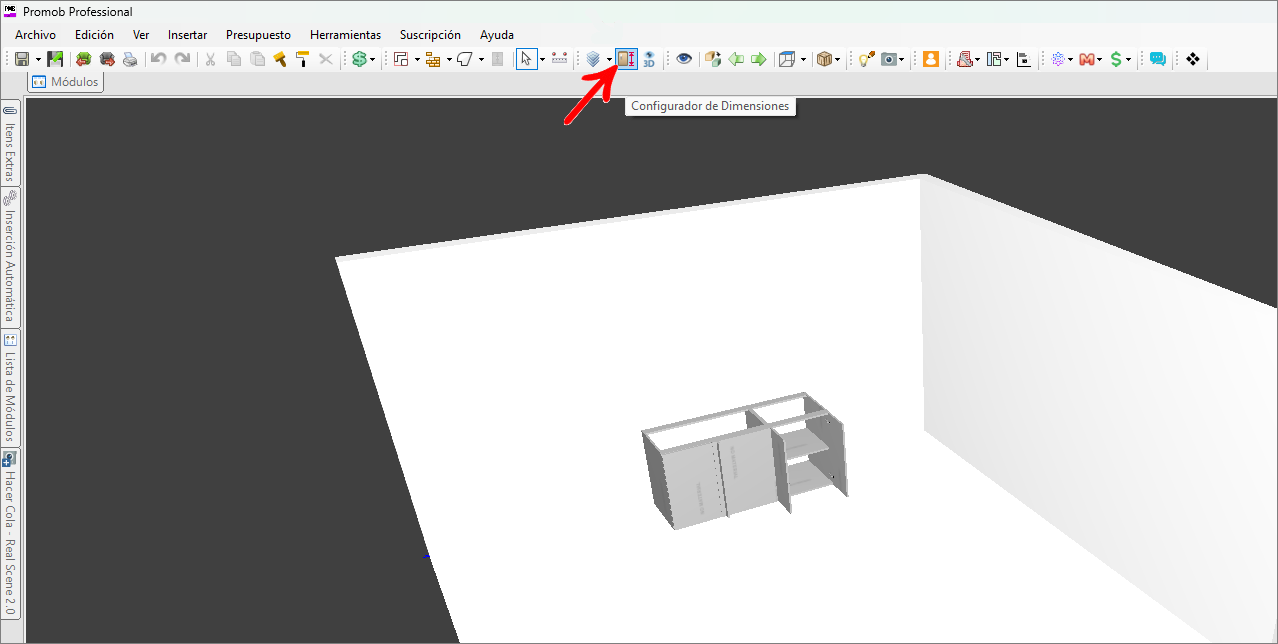The height and width of the screenshot is (644, 1278).
Task: Toggle the 3D view button
Action: coord(648,59)
